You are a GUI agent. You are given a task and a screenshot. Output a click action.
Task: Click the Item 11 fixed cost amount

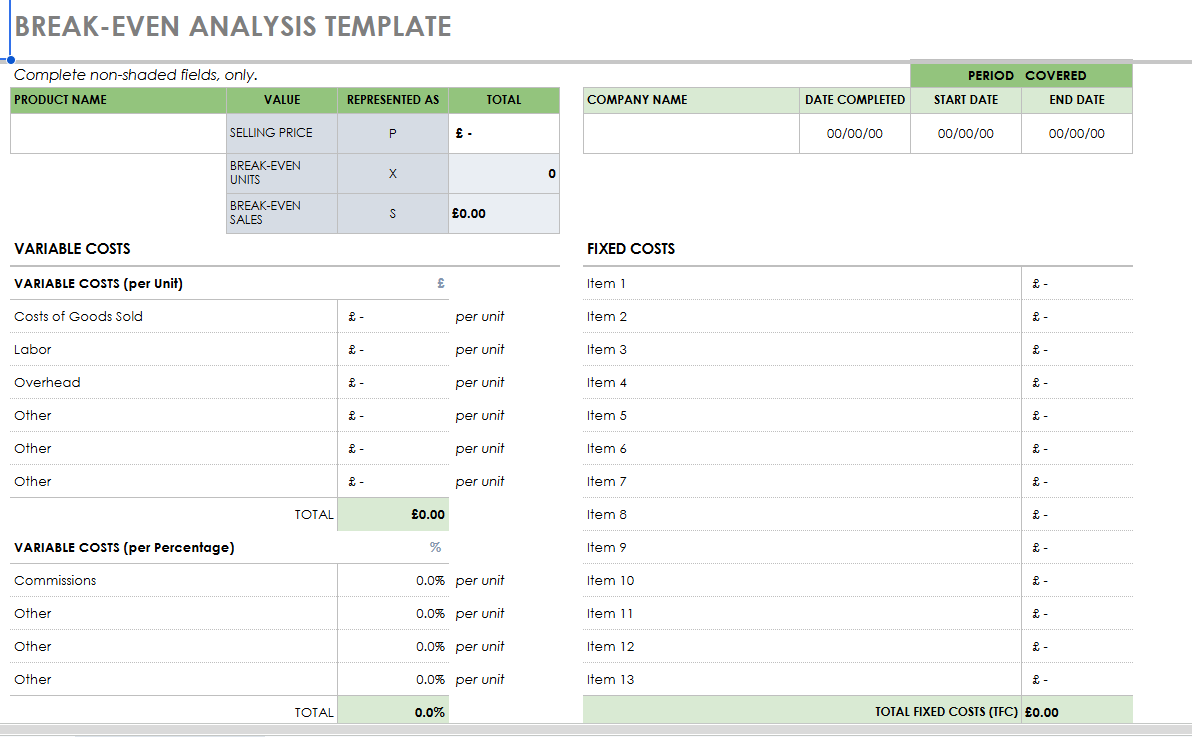(x=1076, y=614)
